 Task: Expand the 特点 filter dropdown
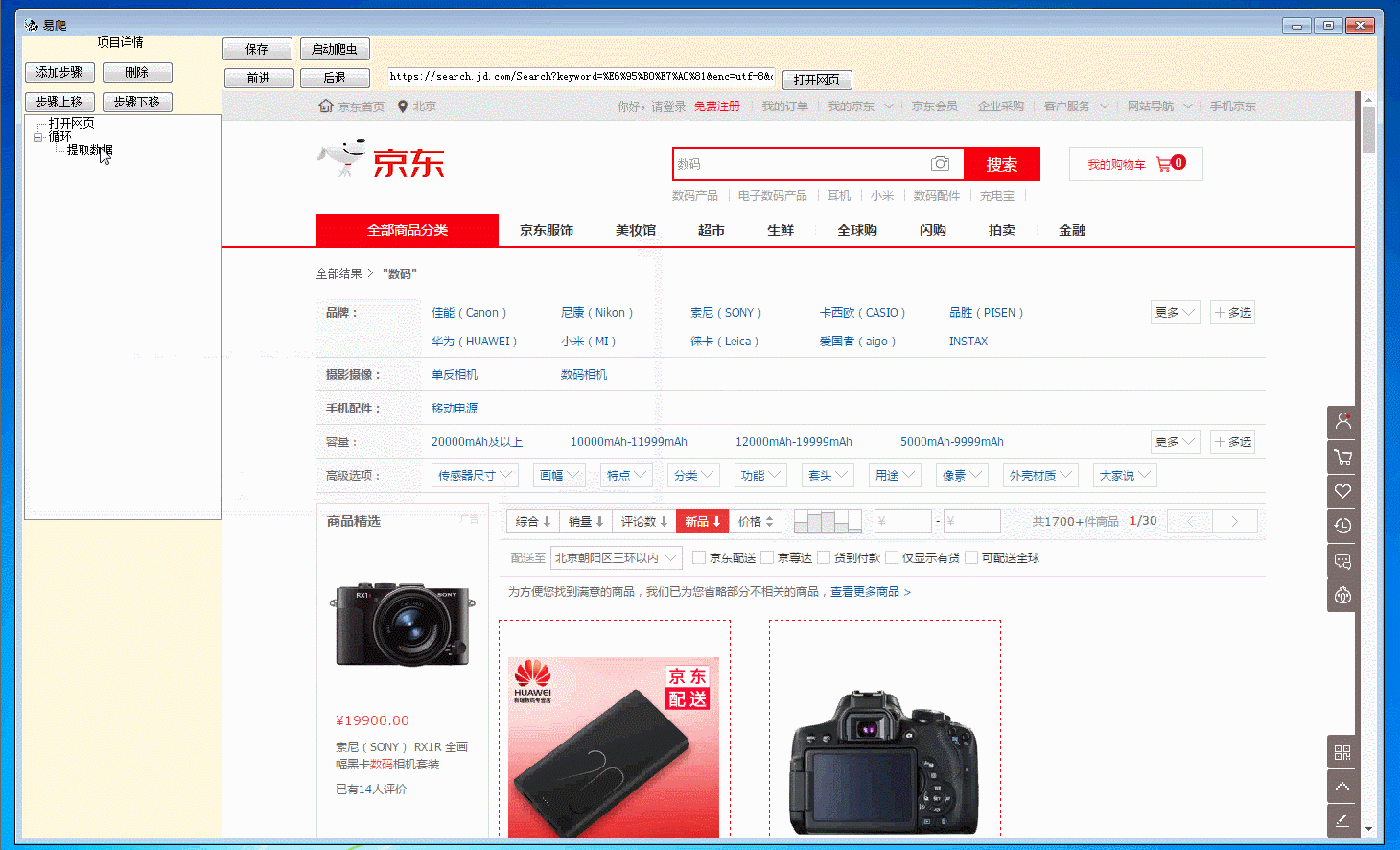(626, 475)
